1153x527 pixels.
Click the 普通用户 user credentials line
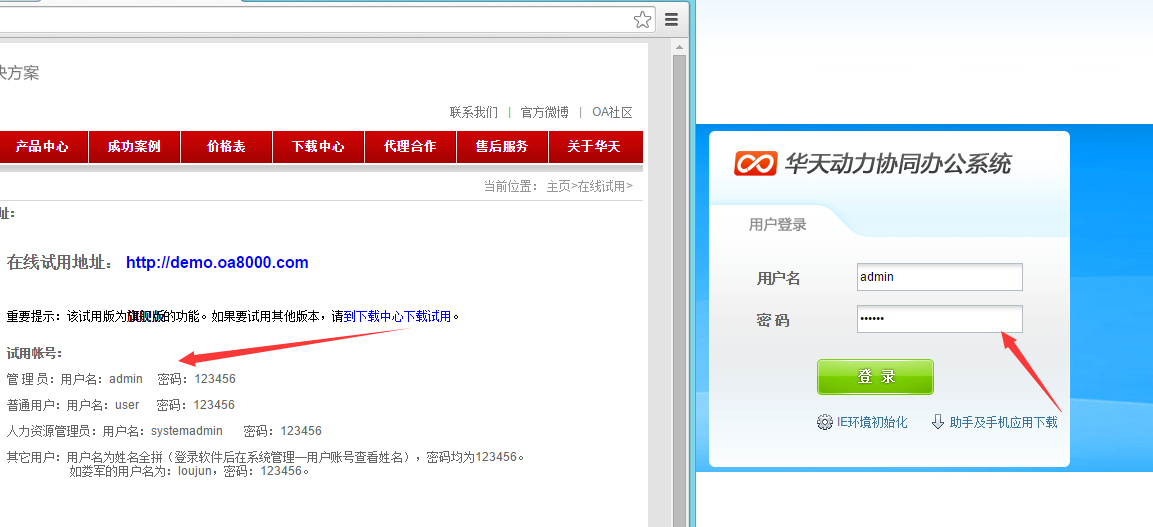coord(121,405)
